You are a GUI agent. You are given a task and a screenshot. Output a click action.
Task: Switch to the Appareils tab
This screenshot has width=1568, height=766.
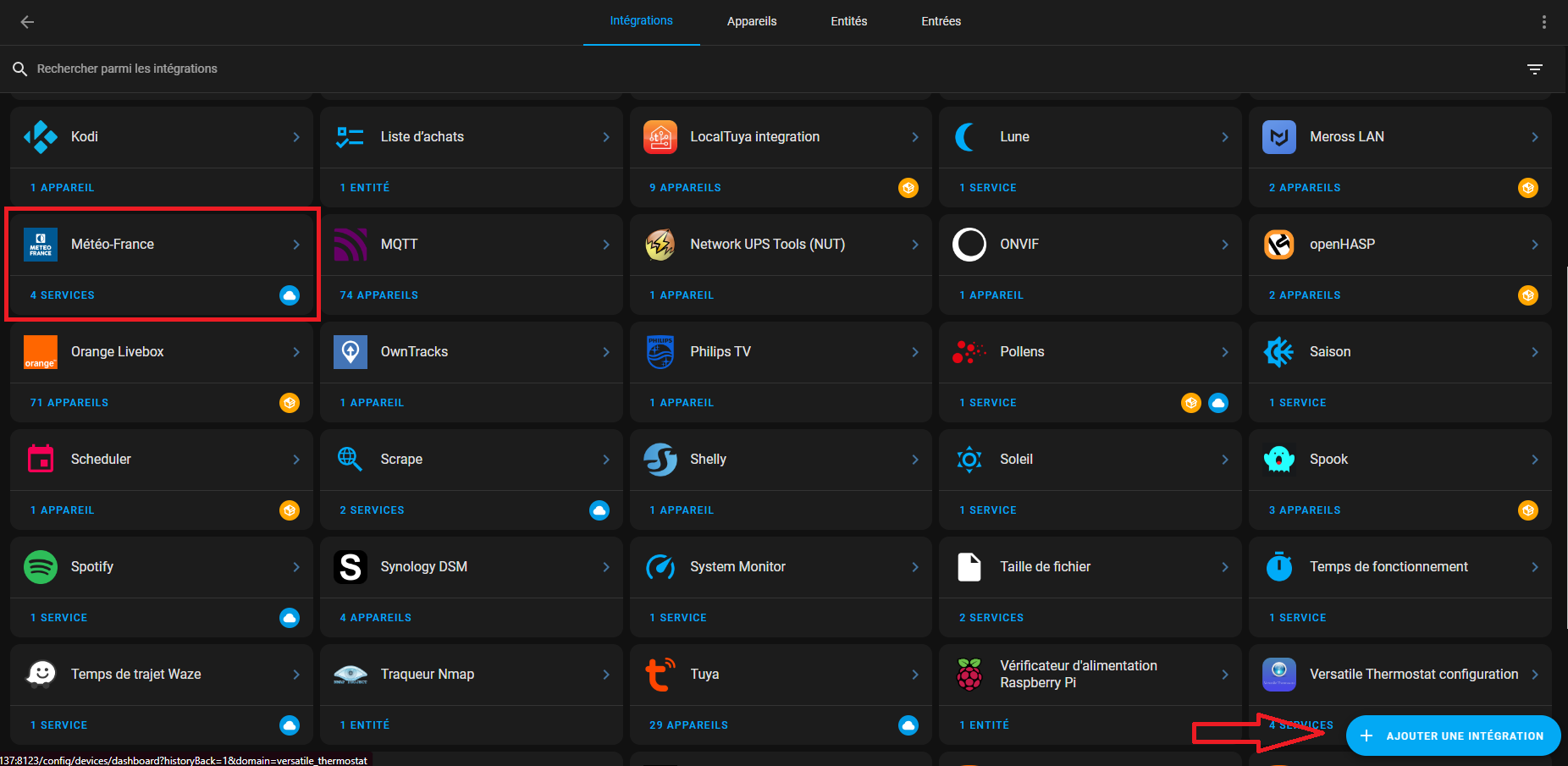(752, 22)
